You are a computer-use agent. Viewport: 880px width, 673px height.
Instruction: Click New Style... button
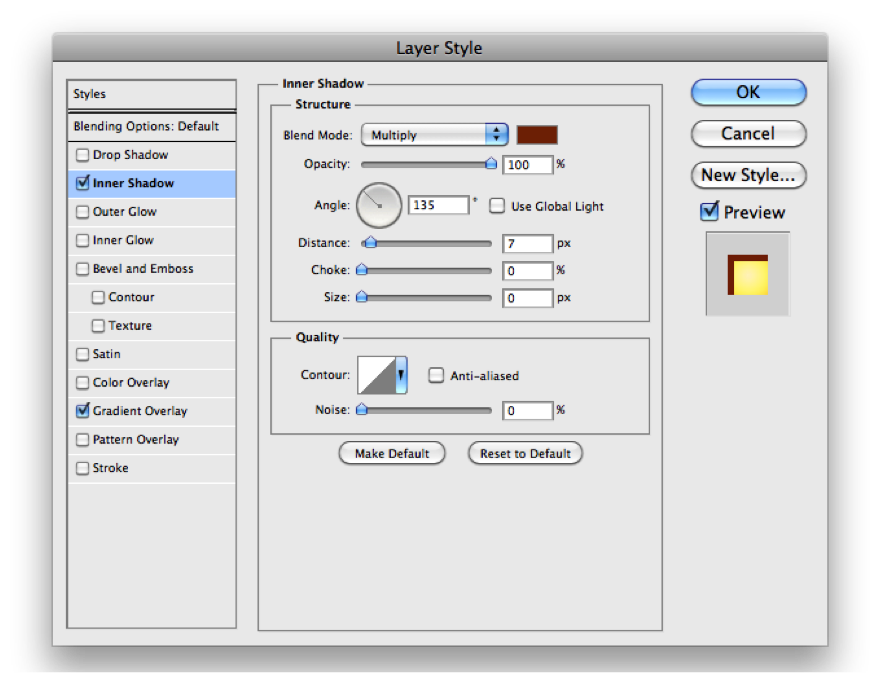748,175
